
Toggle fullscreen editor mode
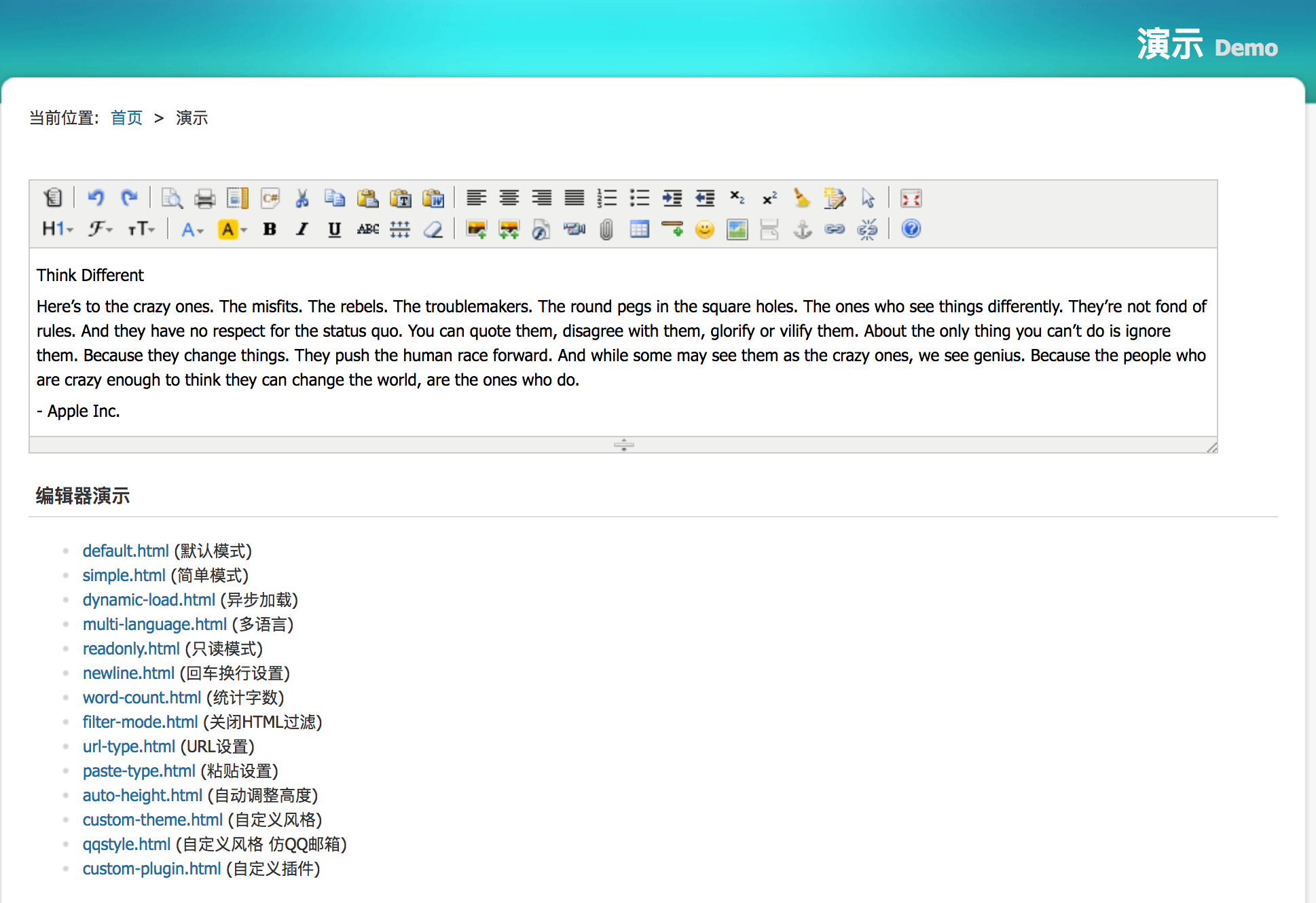tap(911, 198)
